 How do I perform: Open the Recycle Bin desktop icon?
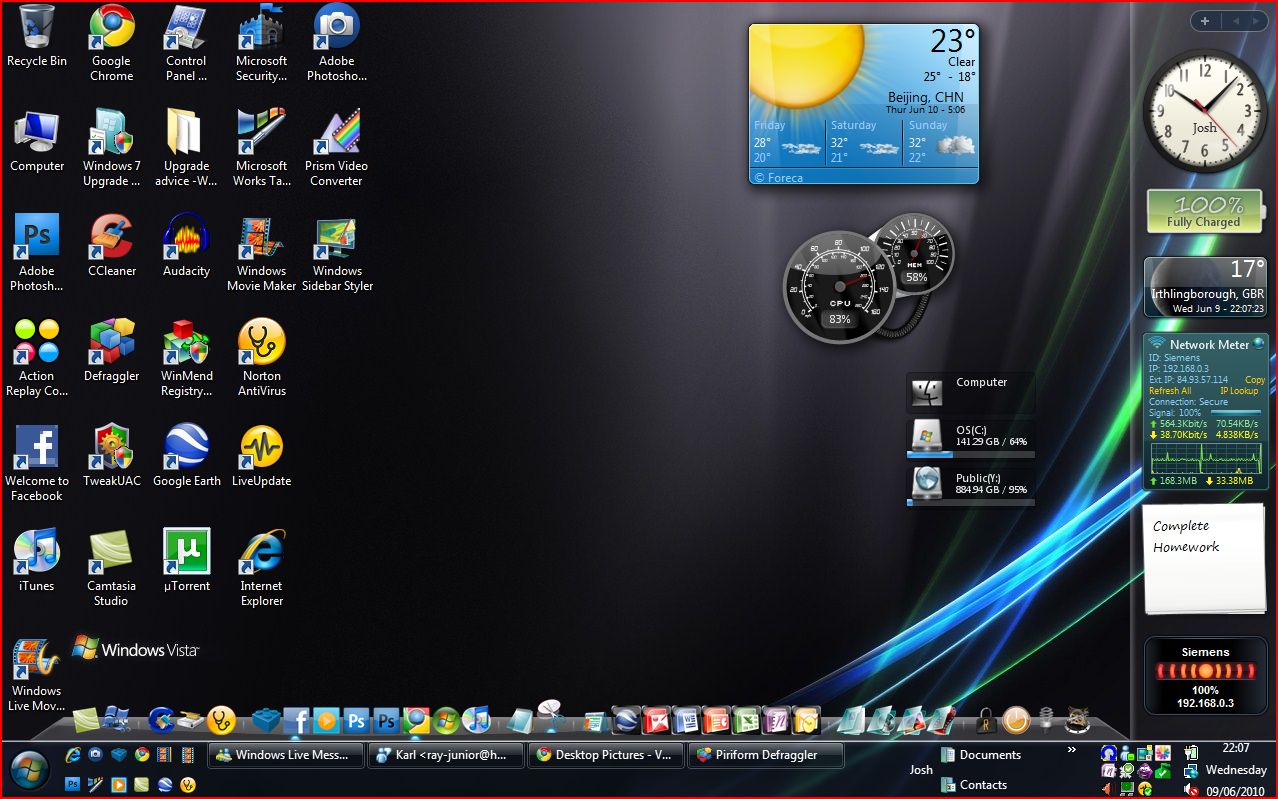pos(37,37)
